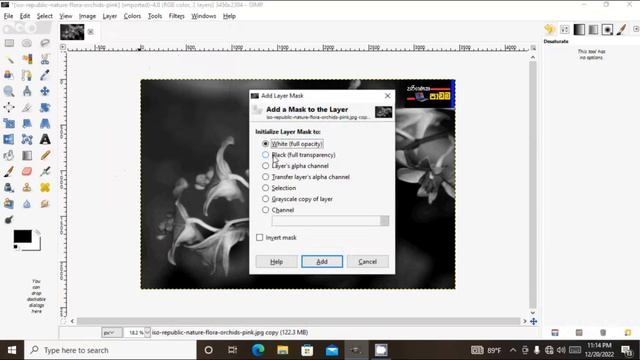
Task: Open the File menu
Action: tap(9, 16)
